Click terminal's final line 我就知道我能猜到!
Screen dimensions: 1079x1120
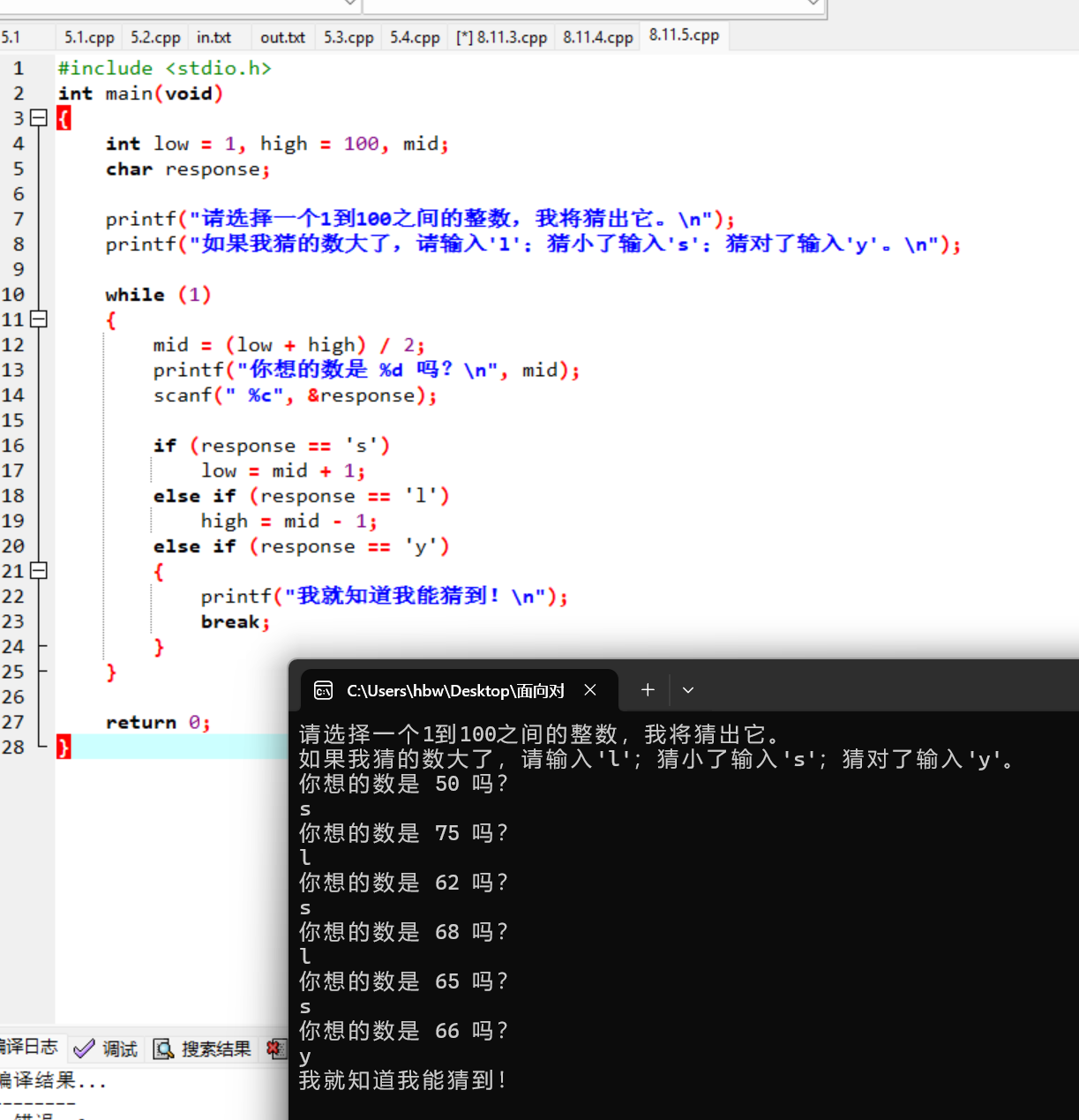(403, 1080)
